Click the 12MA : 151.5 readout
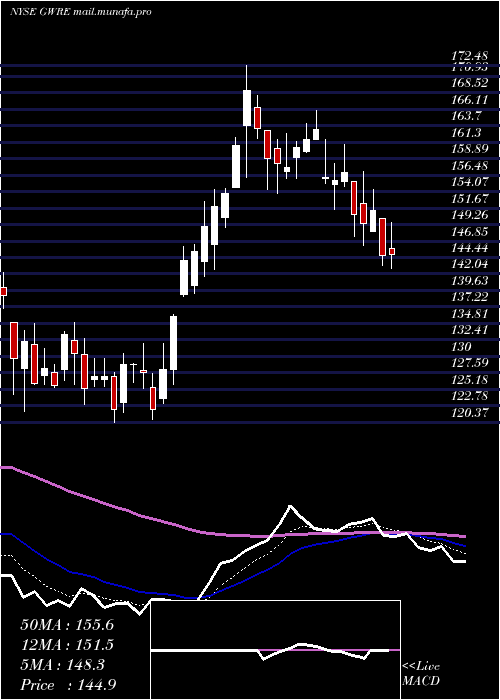Viewport: 500px width, 700px height. click(x=67, y=645)
